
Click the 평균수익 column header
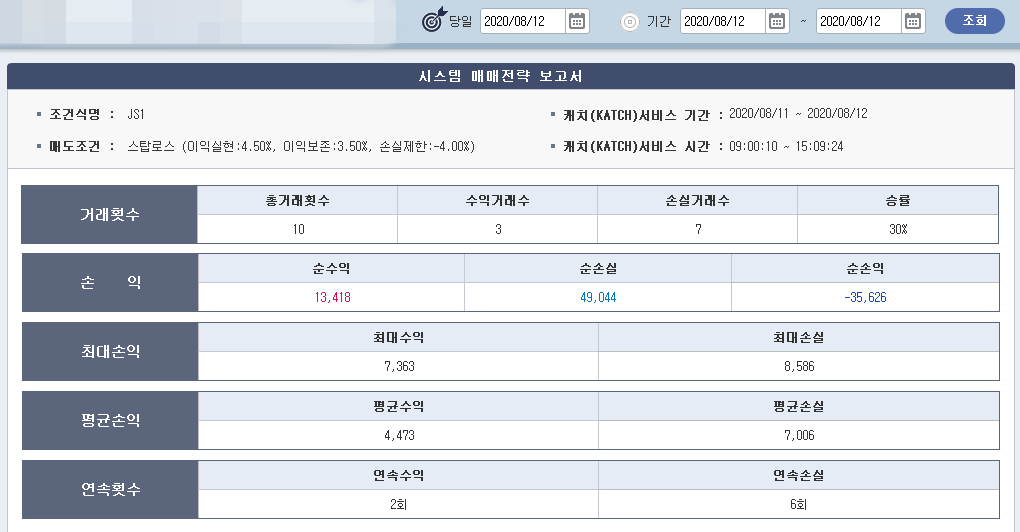pos(398,406)
